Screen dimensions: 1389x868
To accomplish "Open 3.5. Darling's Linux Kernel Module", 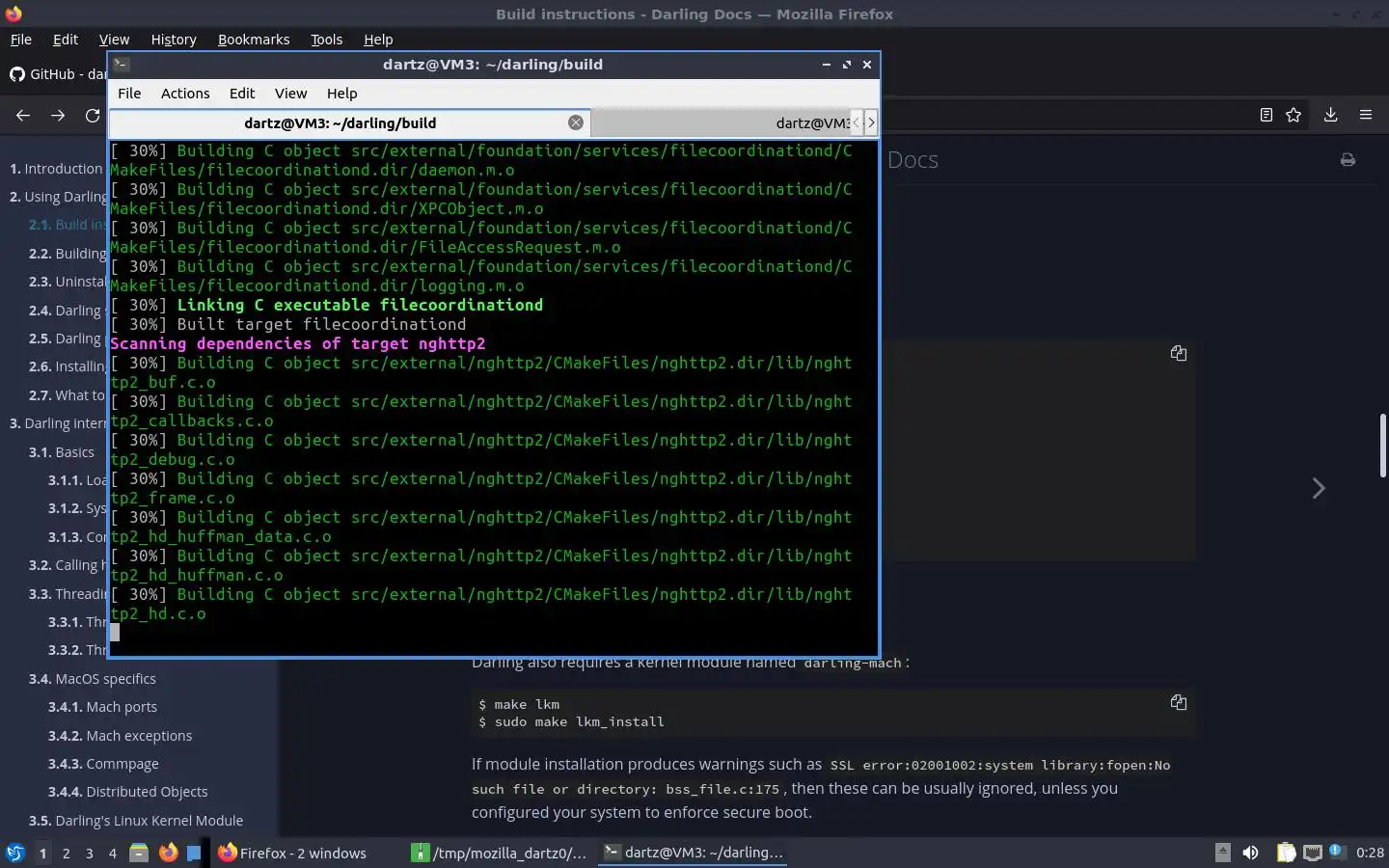I will pyautogui.click(x=136, y=821).
